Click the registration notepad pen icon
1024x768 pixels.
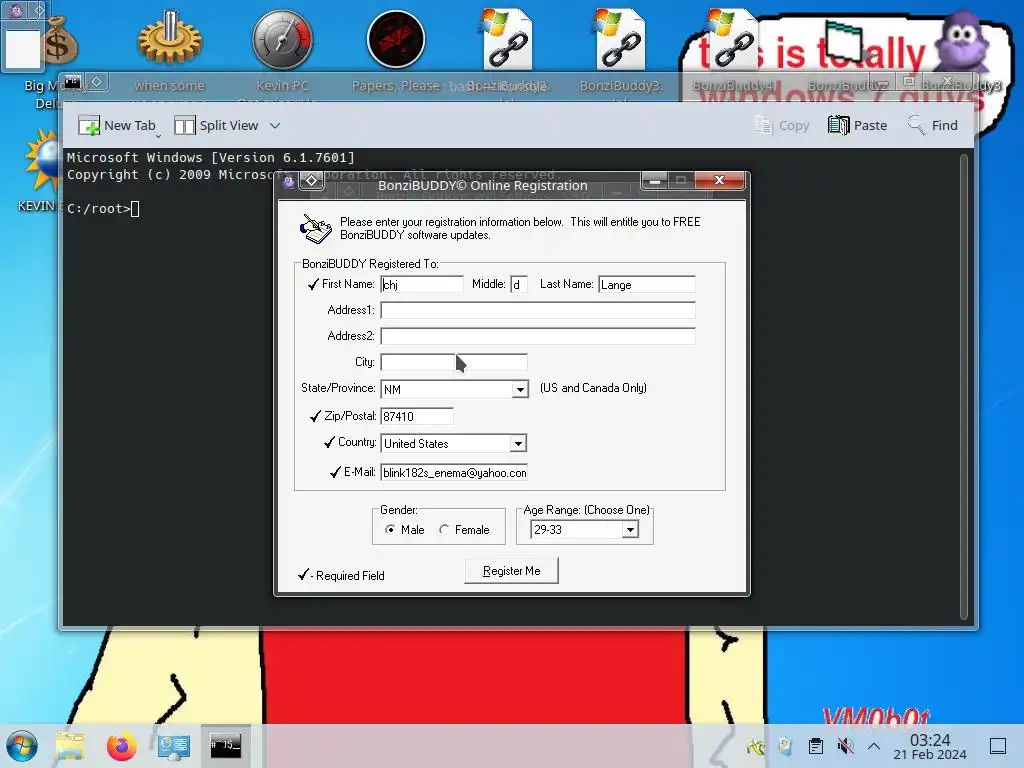(315, 229)
